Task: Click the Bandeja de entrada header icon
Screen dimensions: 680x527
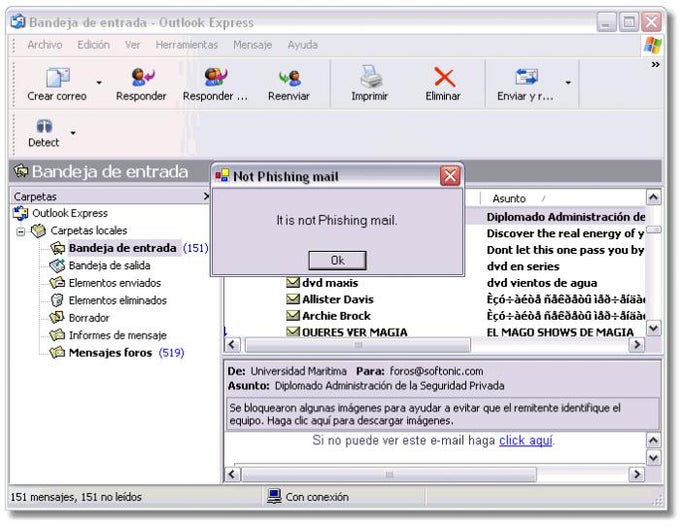Action: pos(21,171)
